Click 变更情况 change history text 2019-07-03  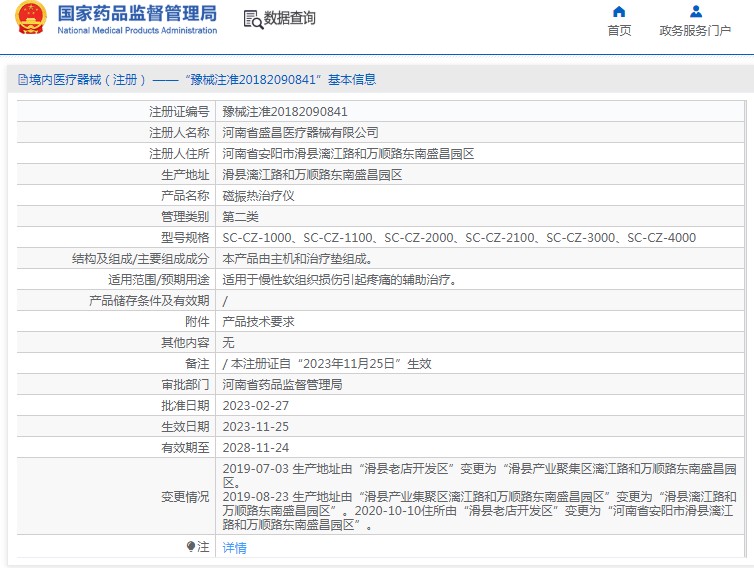(479, 496)
